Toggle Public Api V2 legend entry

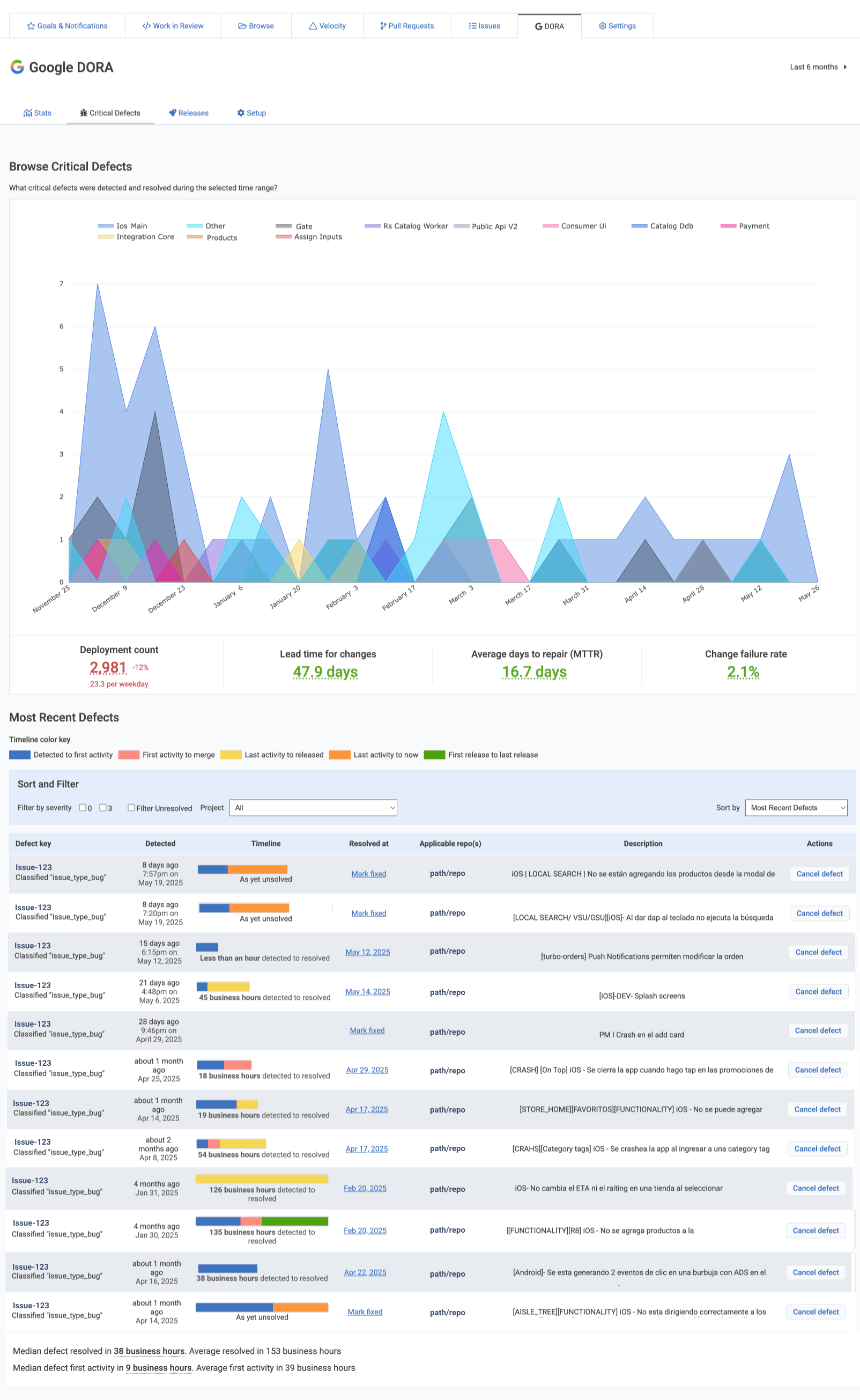(x=486, y=226)
